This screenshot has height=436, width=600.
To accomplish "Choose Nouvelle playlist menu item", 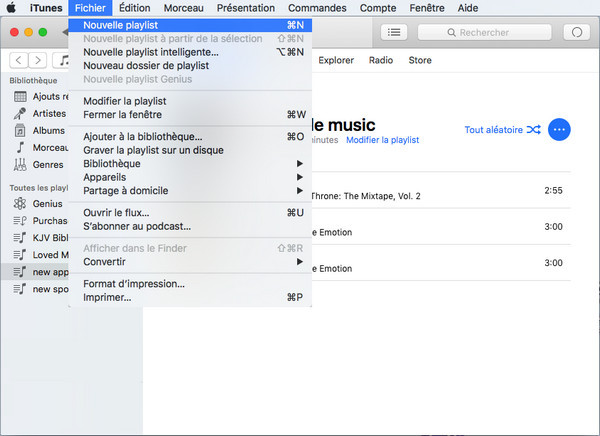I will click(x=190, y=25).
